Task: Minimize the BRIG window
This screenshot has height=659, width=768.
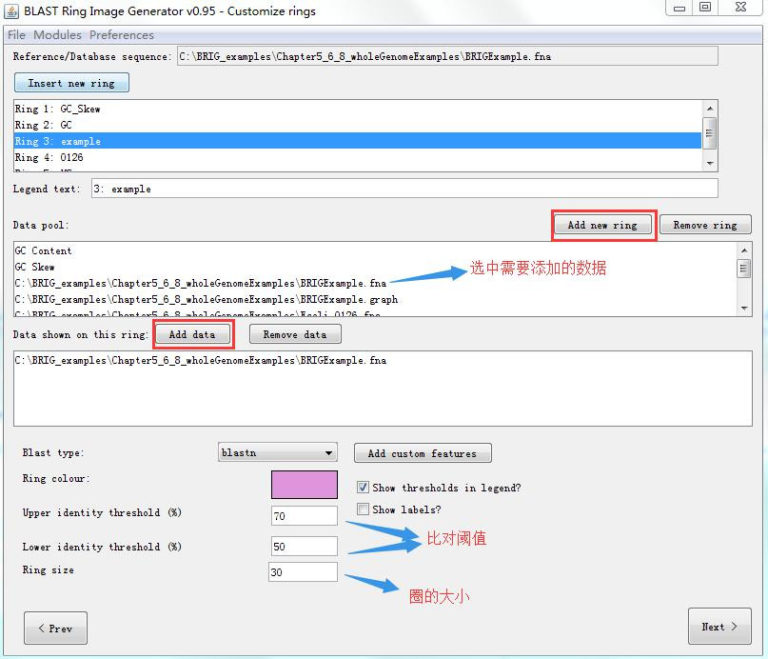Action: point(679,7)
